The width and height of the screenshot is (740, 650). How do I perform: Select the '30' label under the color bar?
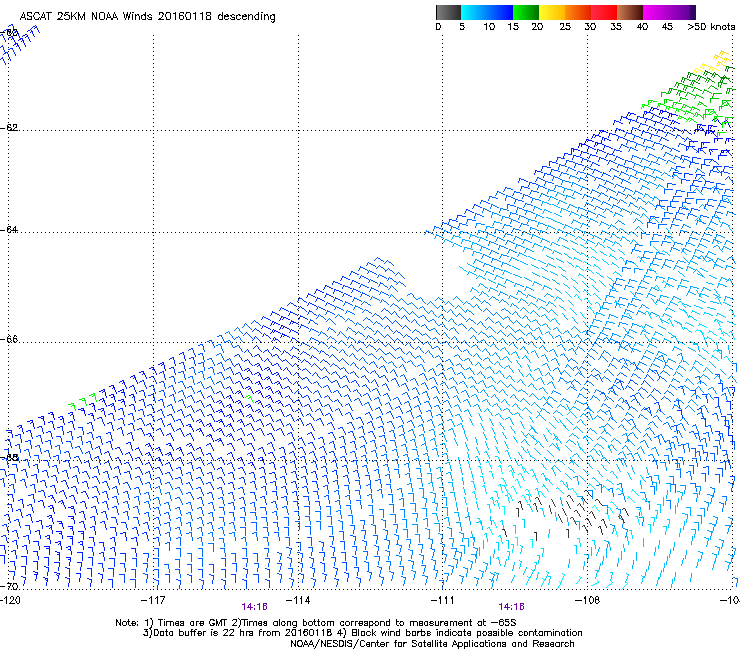590,26
